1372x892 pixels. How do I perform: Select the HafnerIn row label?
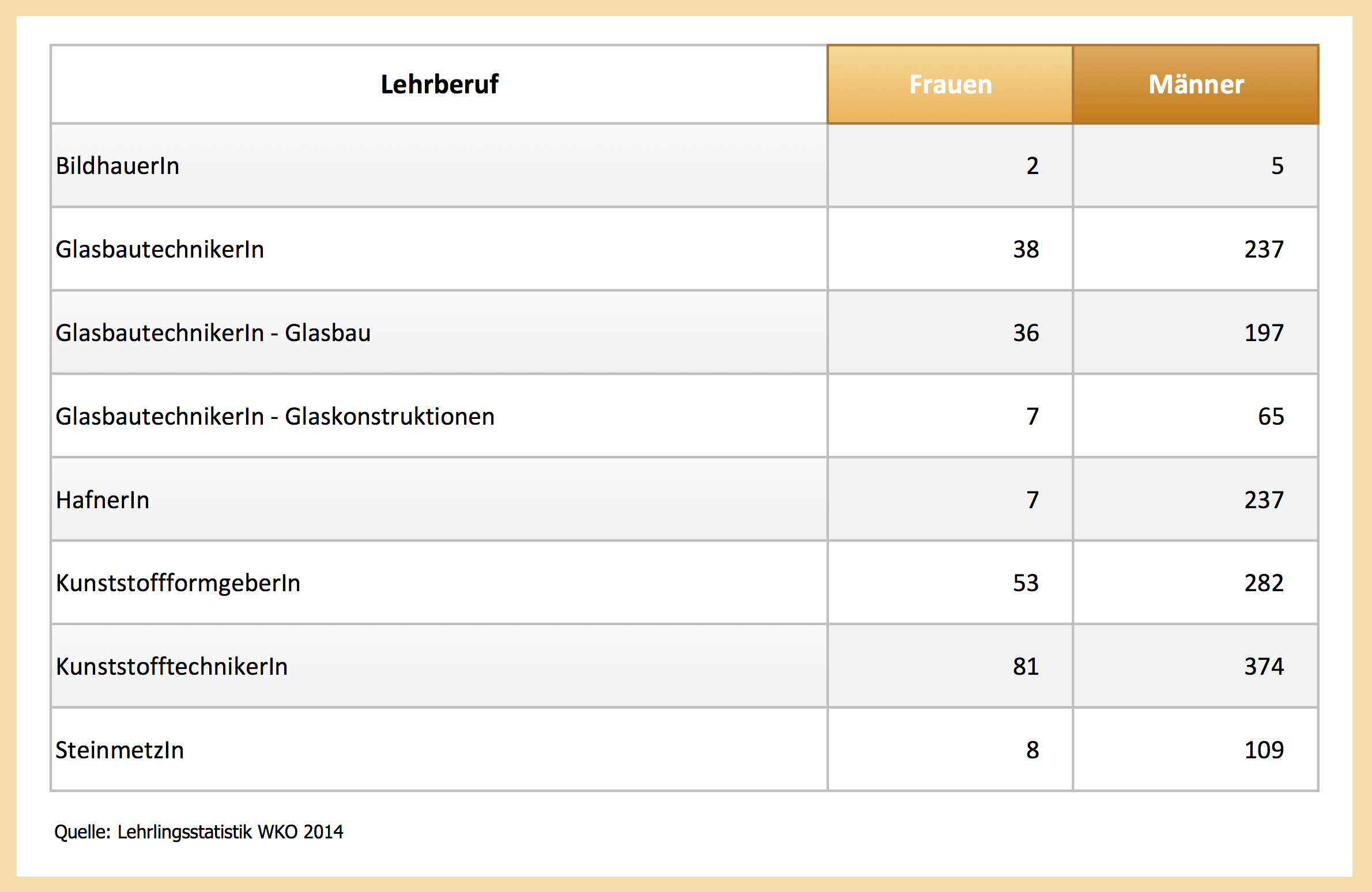(x=103, y=500)
